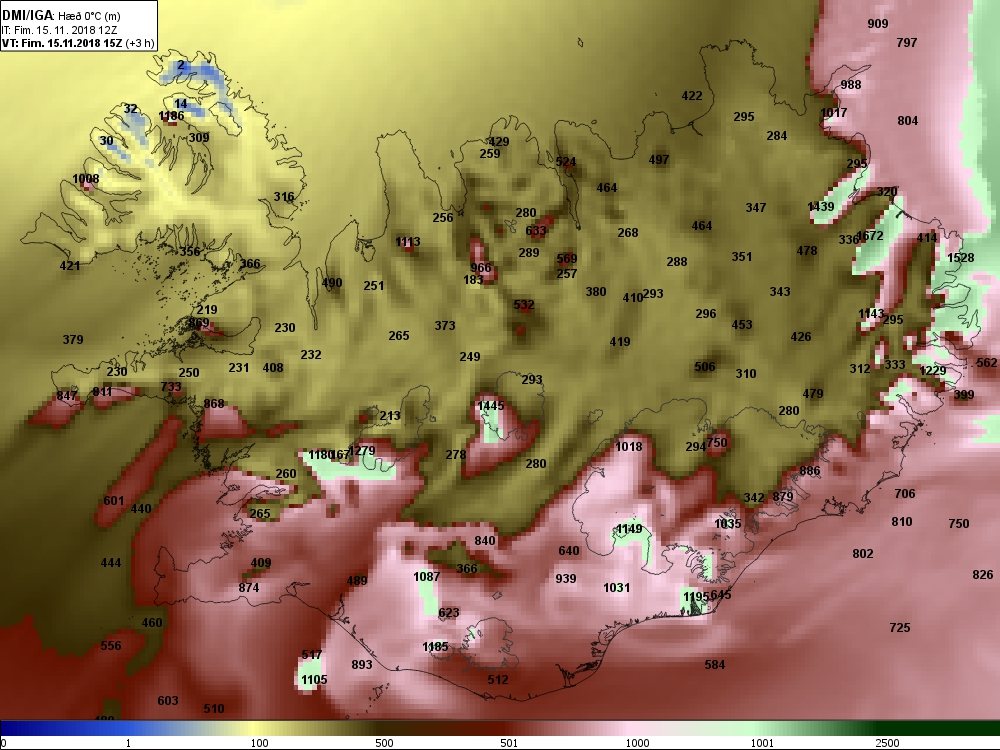
Task: Click the map value '1113'
Action: 408,242
